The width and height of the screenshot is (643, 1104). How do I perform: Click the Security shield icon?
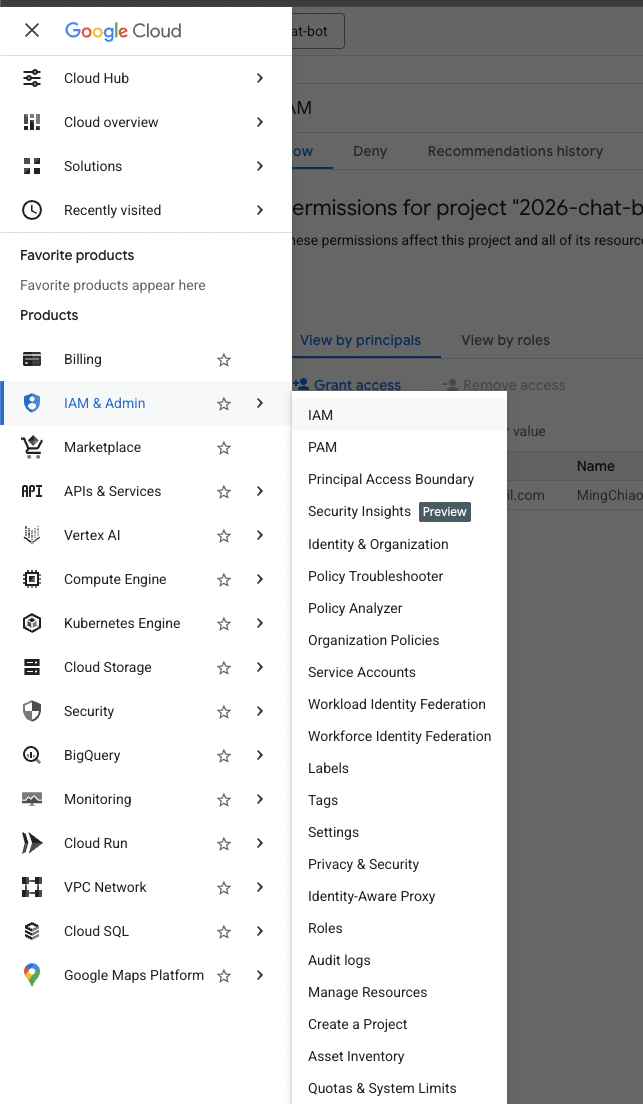pyautogui.click(x=32, y=711)
